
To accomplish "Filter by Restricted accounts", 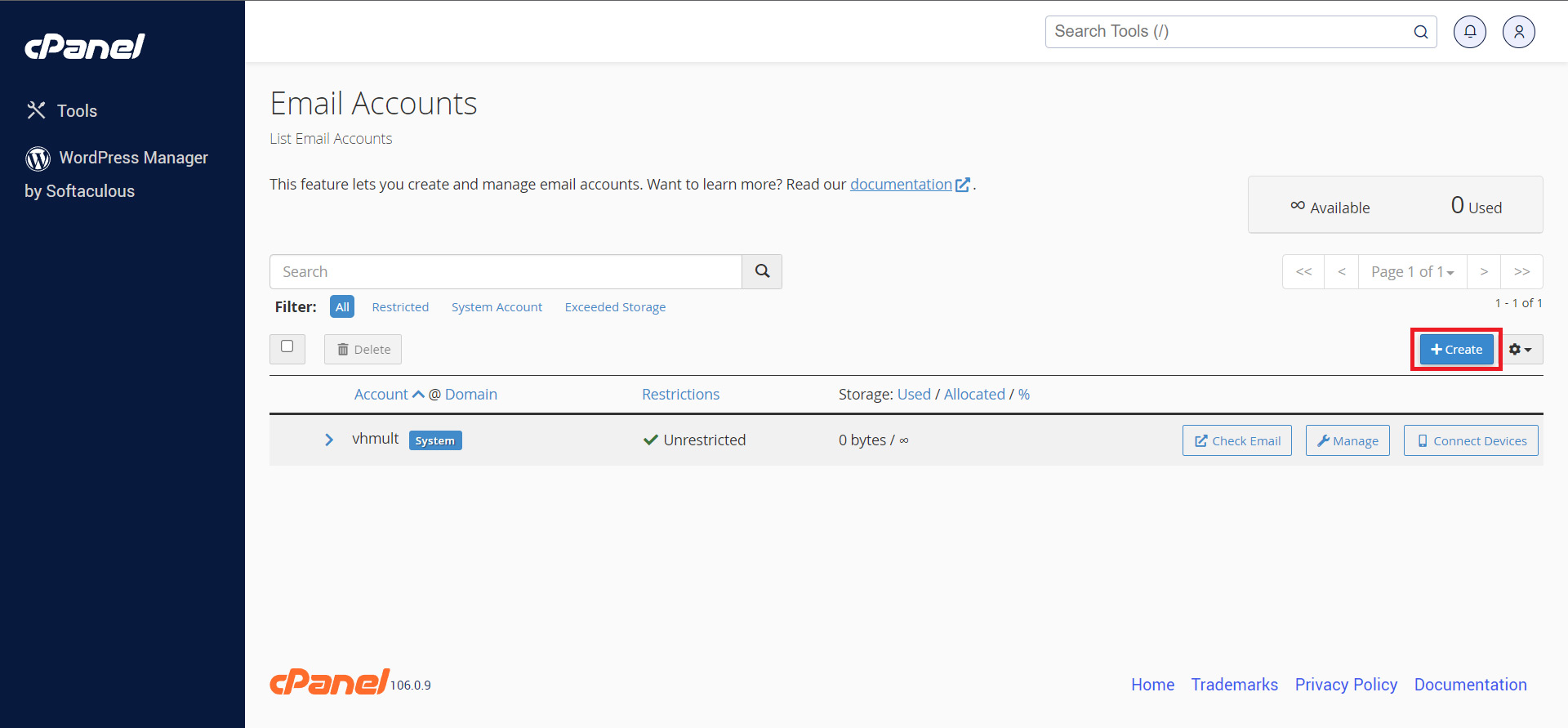I will pos(400,307).
